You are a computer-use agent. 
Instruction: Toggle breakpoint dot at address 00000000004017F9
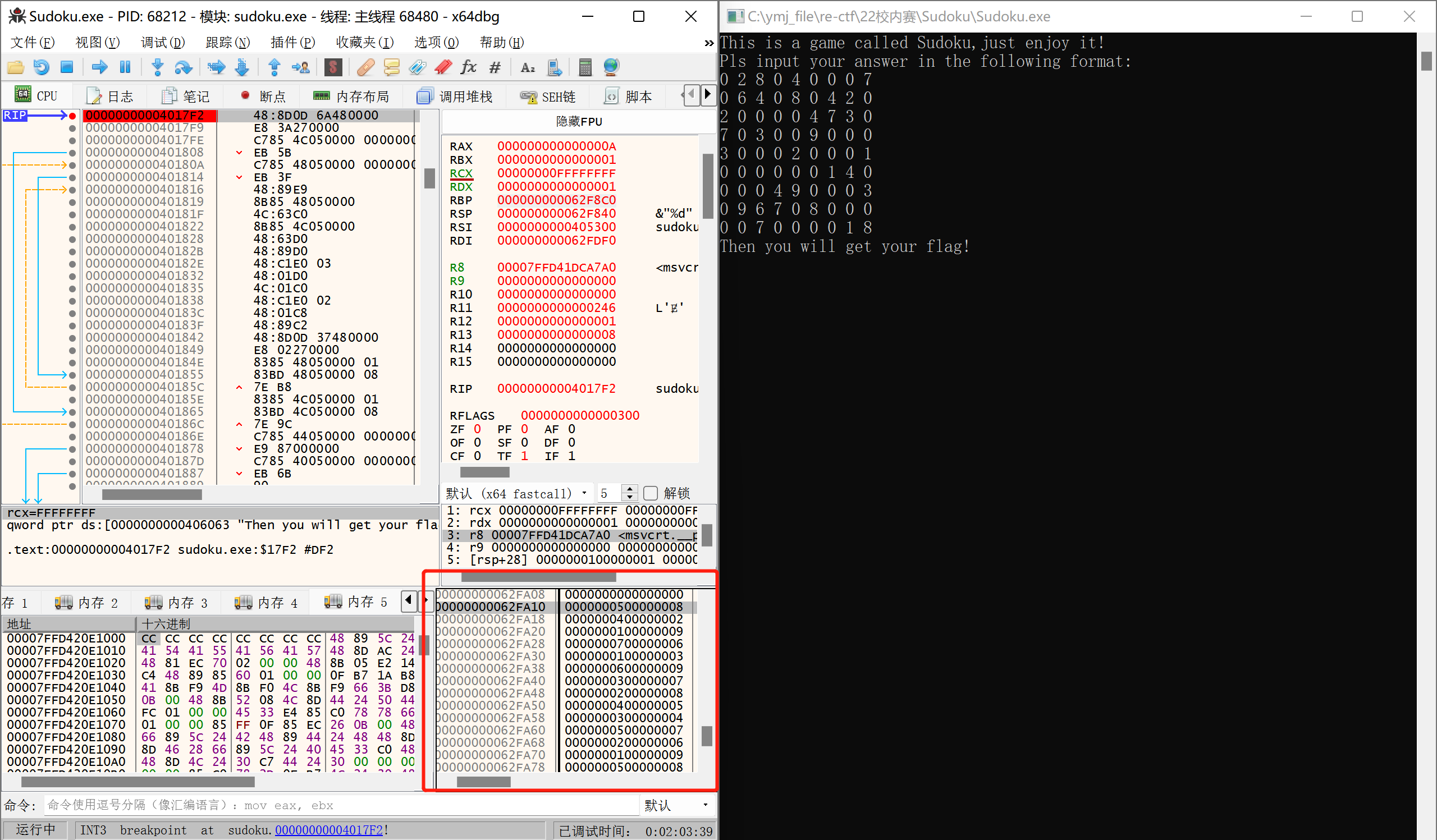coord(72,127)
